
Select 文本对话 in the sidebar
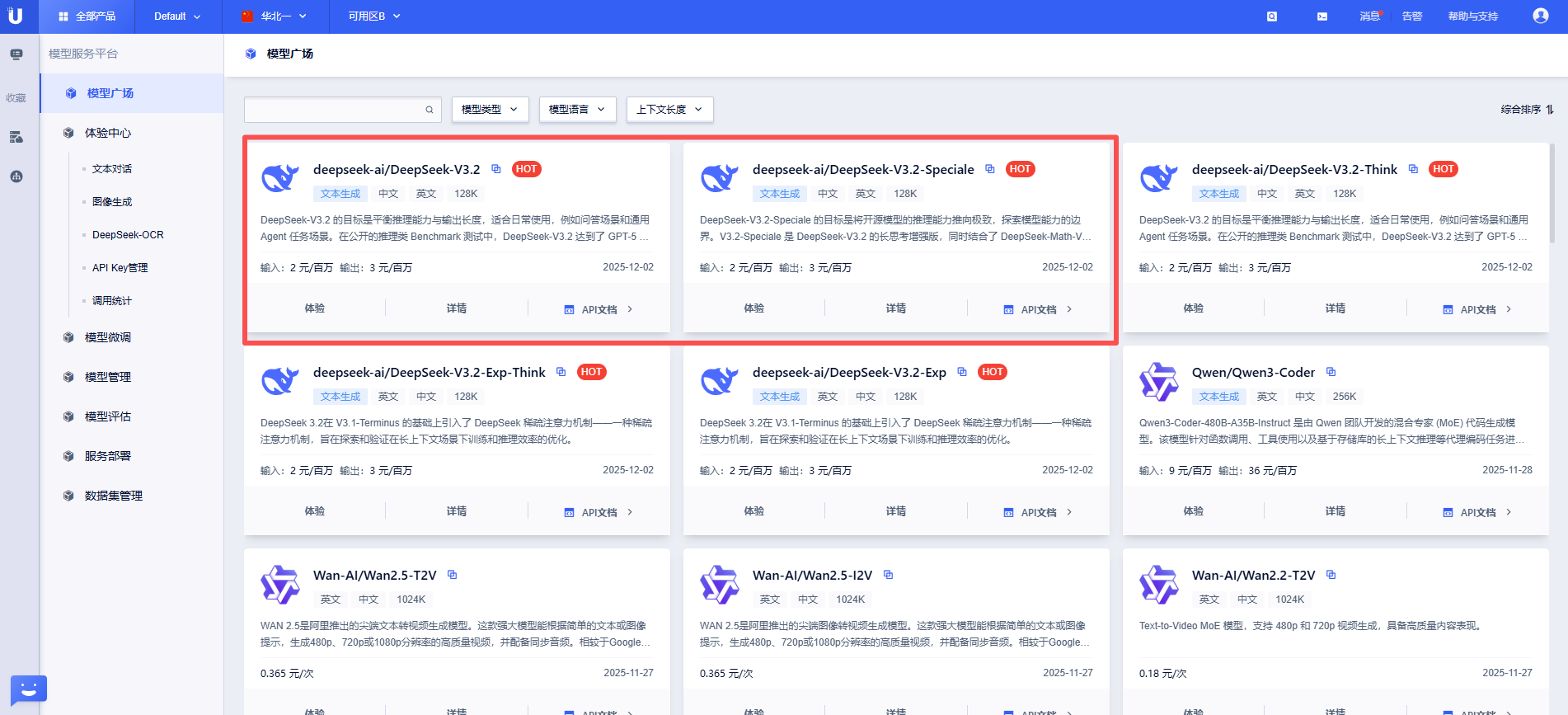(112, 169)
